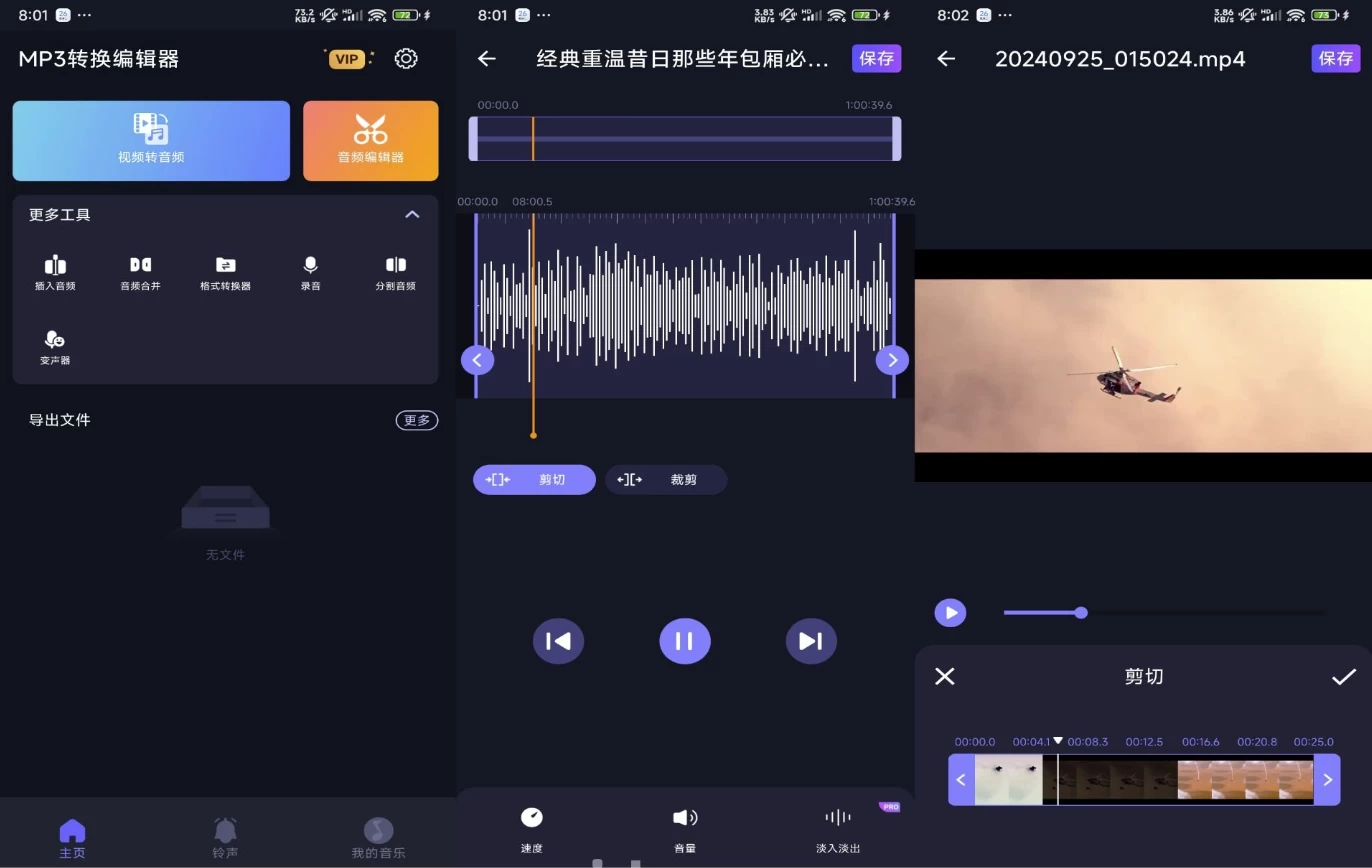Save the 20240925_015024.mp4 video with 保存

[1335, 59]
